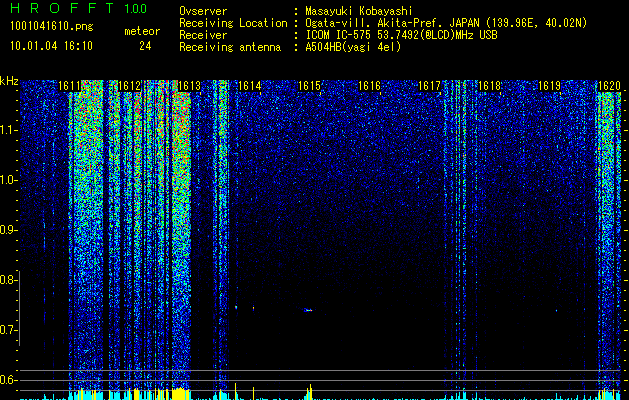Click observer name Masayuki Kobayashi

(x=359, y=11)
